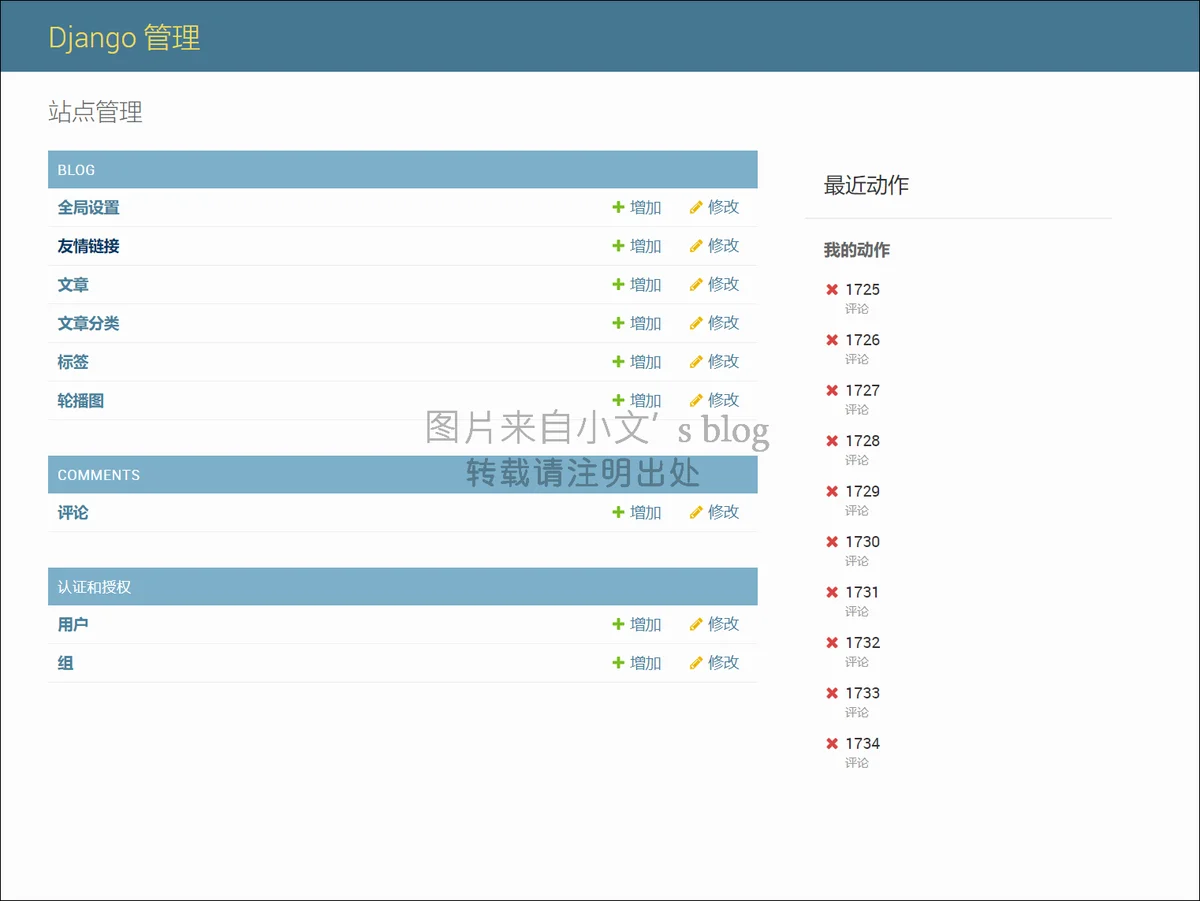Screen dimensions: 1200x901
Task: Open the 用户 model link
Action: pyautogui.click(x=73, y=624)
